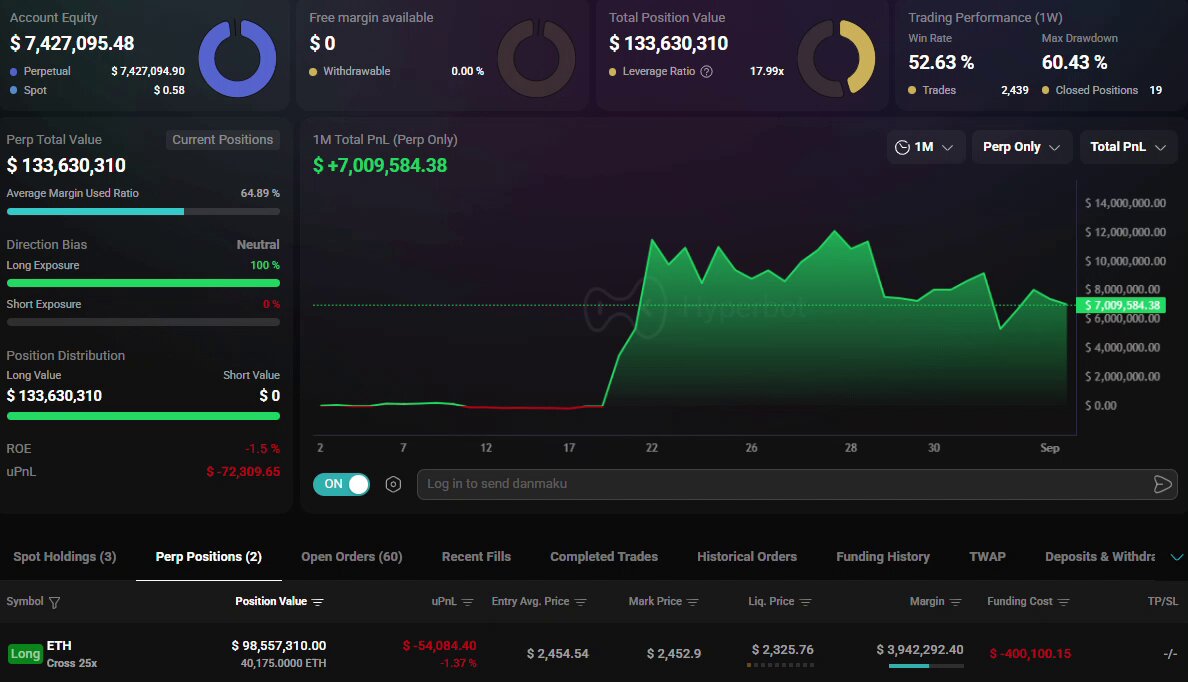Click the Funding Cost sort icon

(x=1064, y=602)
